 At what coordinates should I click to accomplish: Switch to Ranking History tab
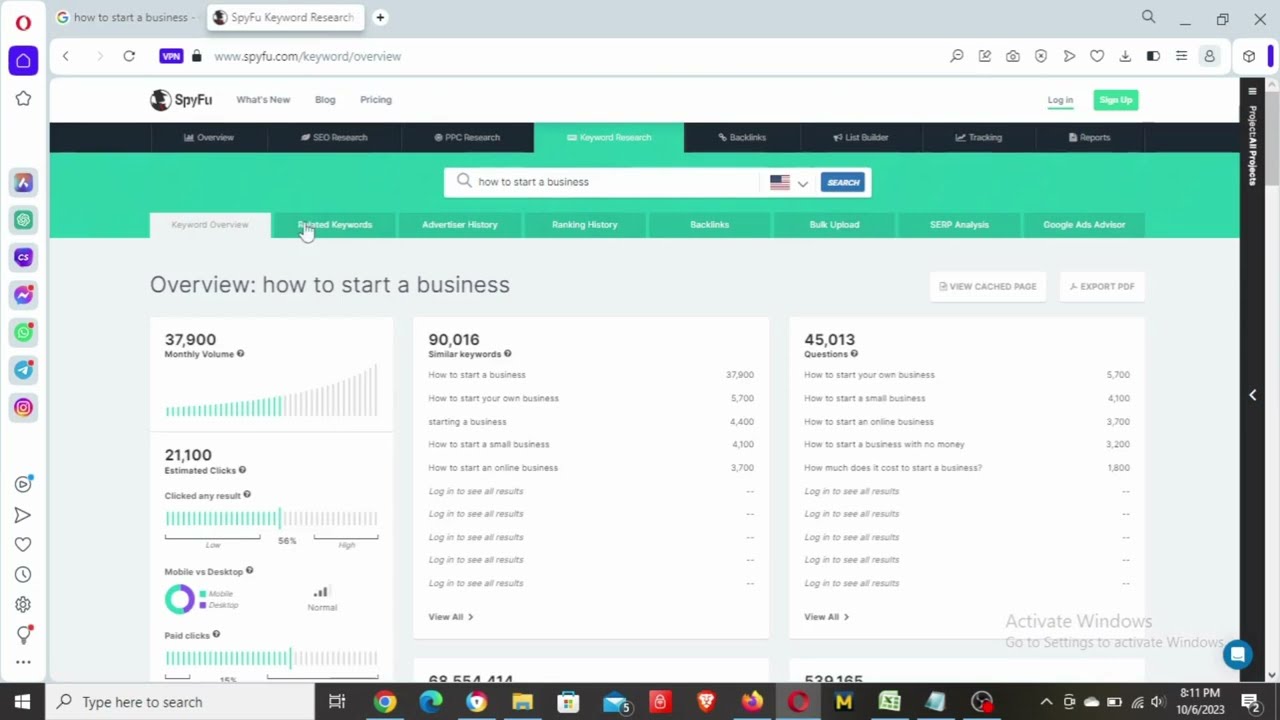(x=585, y=225)
